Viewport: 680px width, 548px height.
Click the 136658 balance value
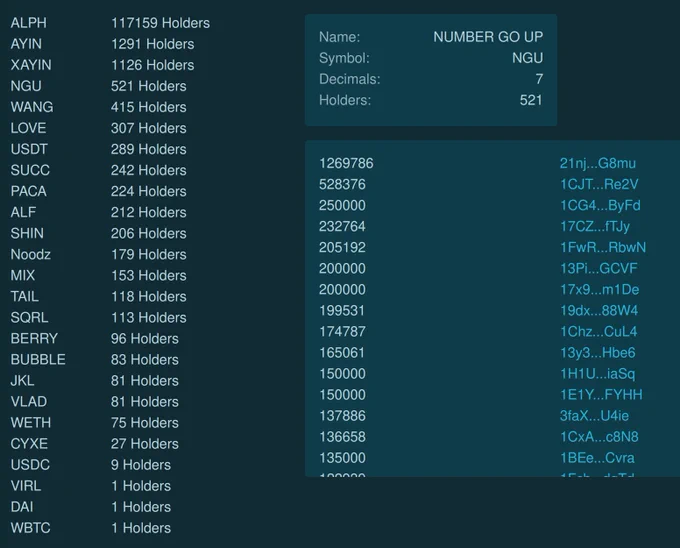342,437
